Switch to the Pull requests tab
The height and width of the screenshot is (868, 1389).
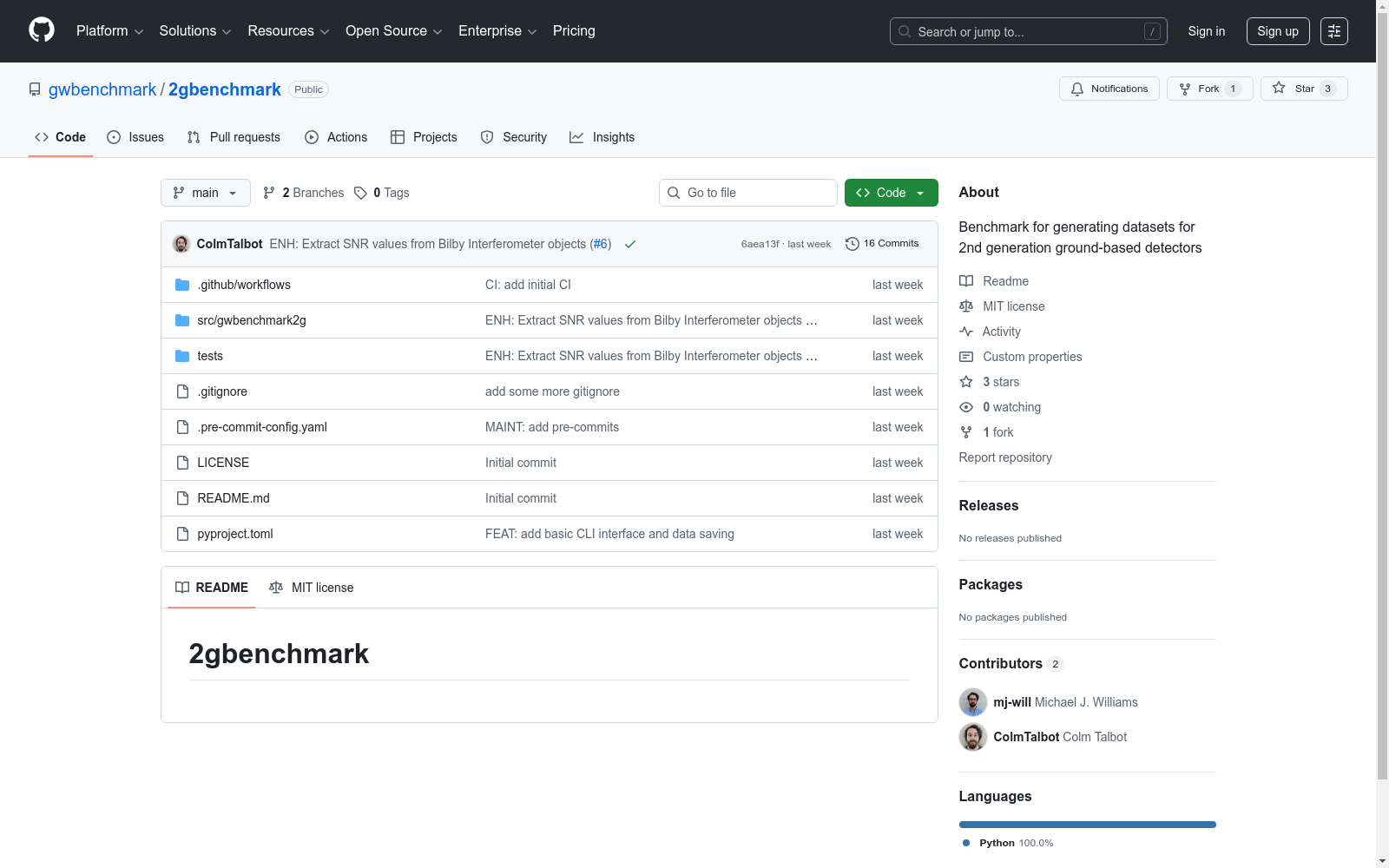tap(234, 137)
